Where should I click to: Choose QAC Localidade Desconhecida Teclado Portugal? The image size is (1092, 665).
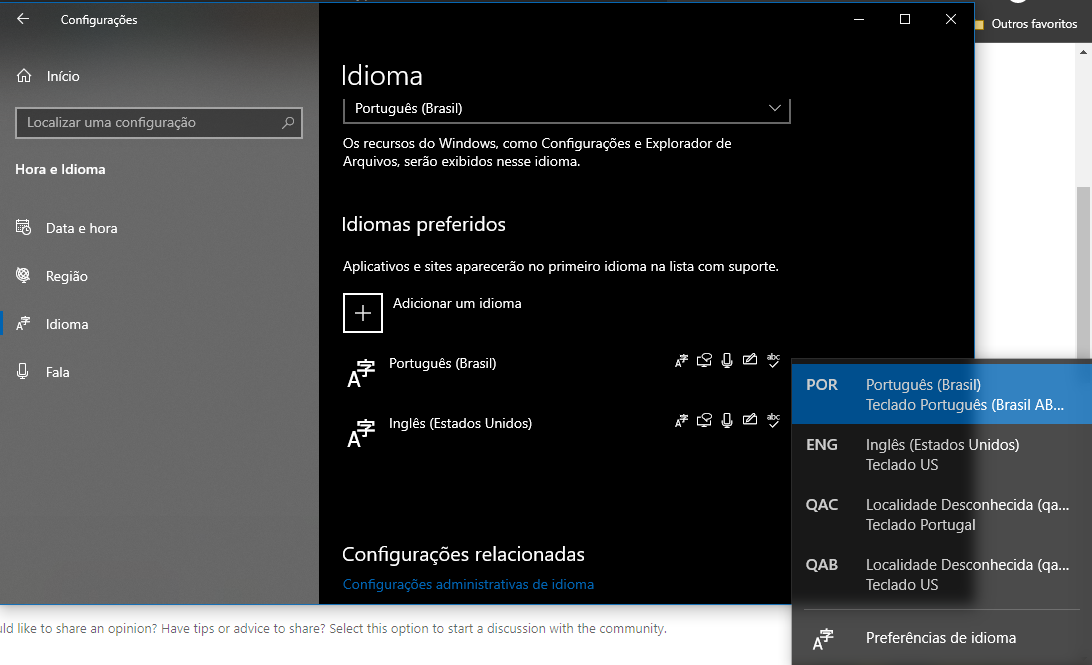pos(942,514)
